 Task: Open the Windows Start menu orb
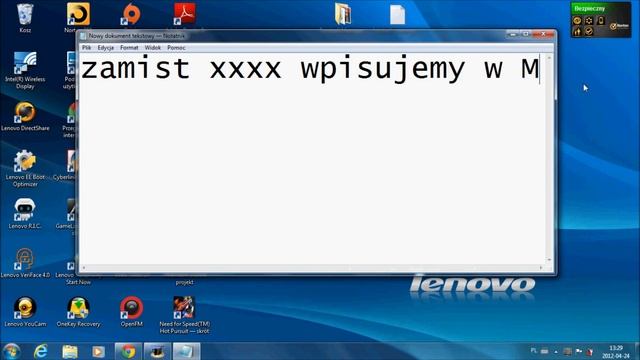[x=12, y=351]
